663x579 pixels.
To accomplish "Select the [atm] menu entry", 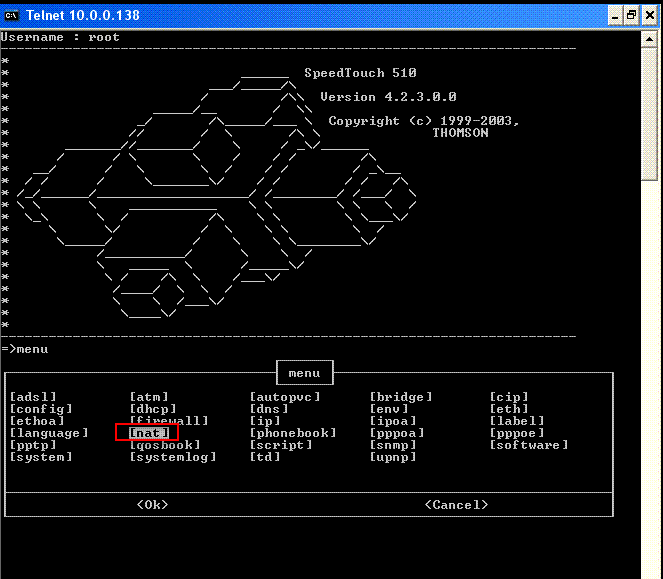I will tap(149, 397).
